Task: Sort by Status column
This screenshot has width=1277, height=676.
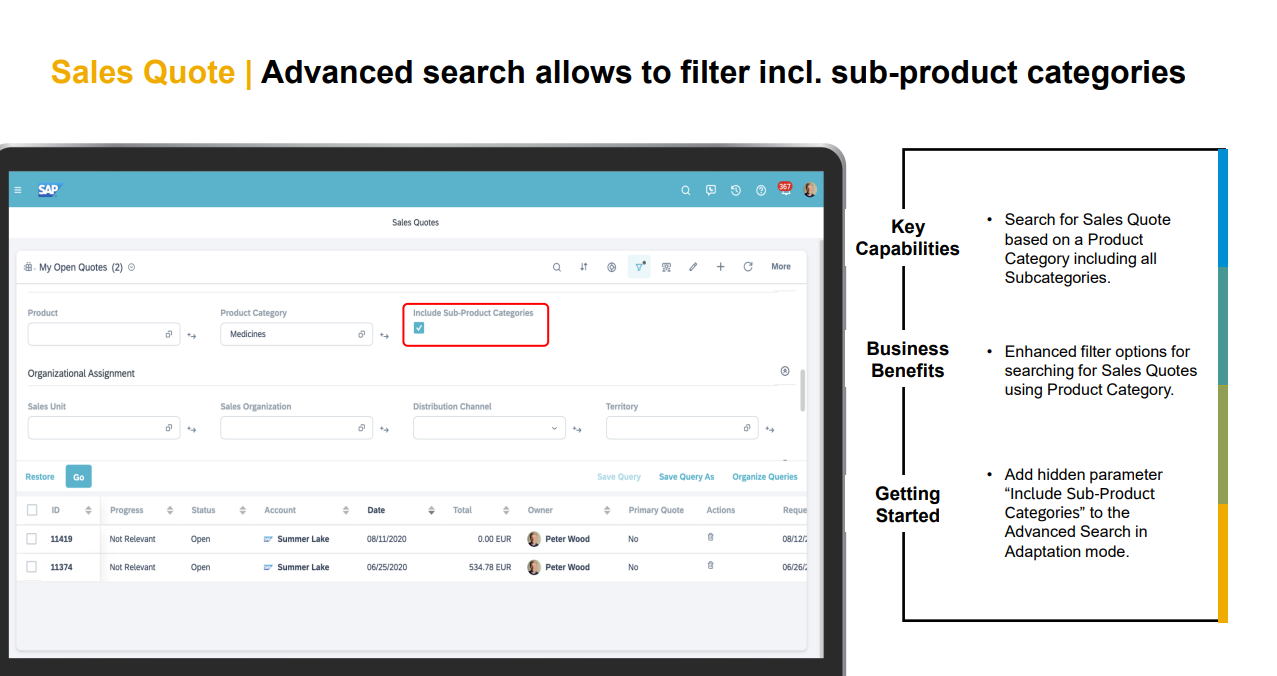Action: (x=242, y=510)
